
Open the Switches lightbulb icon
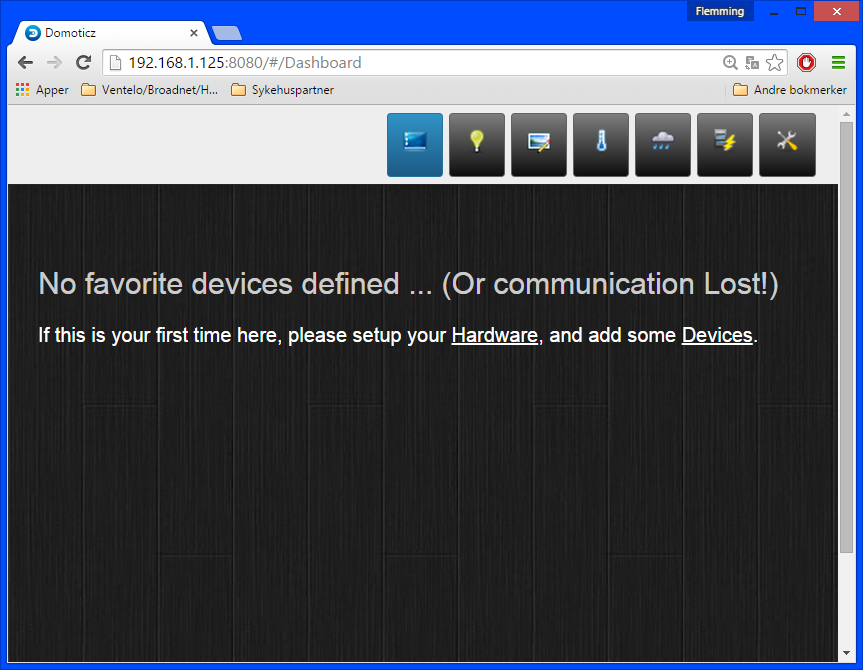477,145
